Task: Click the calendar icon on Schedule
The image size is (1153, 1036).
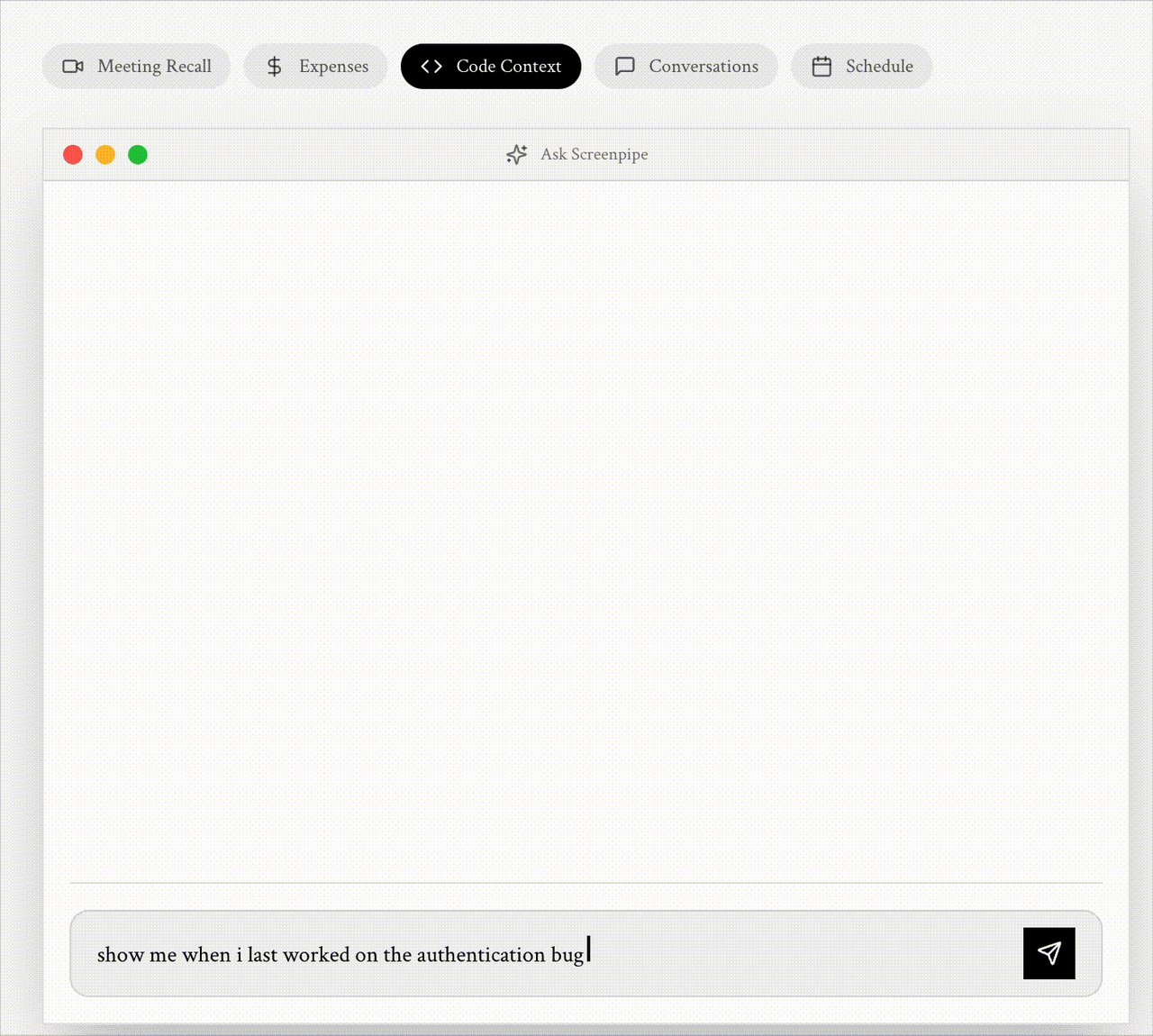Action: click(821, 66)
